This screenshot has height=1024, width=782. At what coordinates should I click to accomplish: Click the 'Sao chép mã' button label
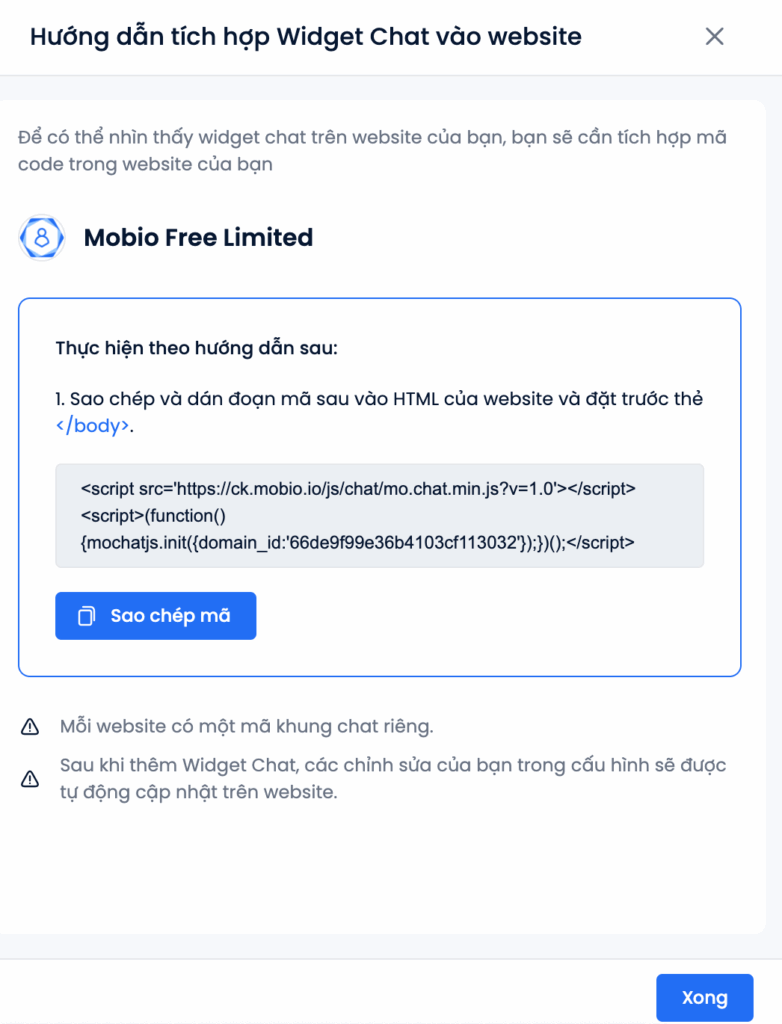pos(170,616)
